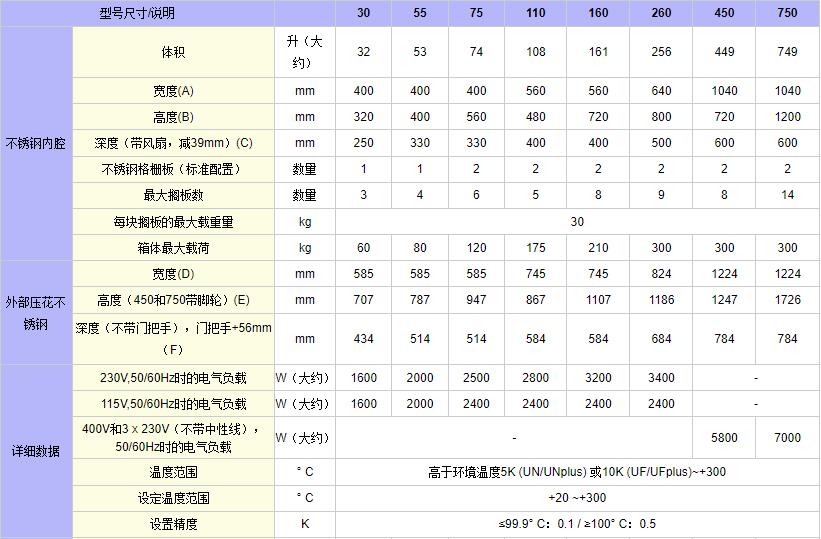Click the value 175 in 箱体最大载荷 row
The image size is (821, 539).
point(536,248)
